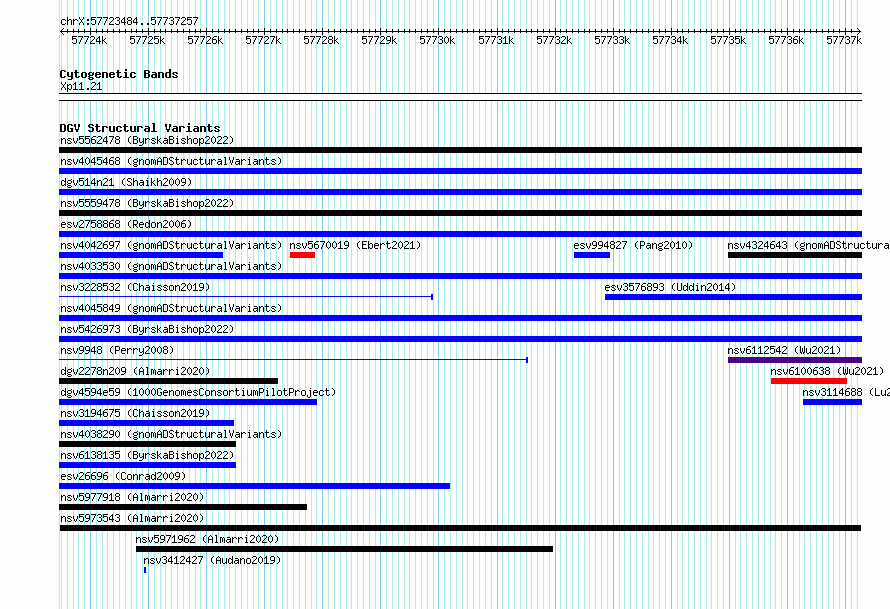Viewport: 890px width, 609px height.
Task: Click the 57724k ruler tick label
Action: coord(89,40)
